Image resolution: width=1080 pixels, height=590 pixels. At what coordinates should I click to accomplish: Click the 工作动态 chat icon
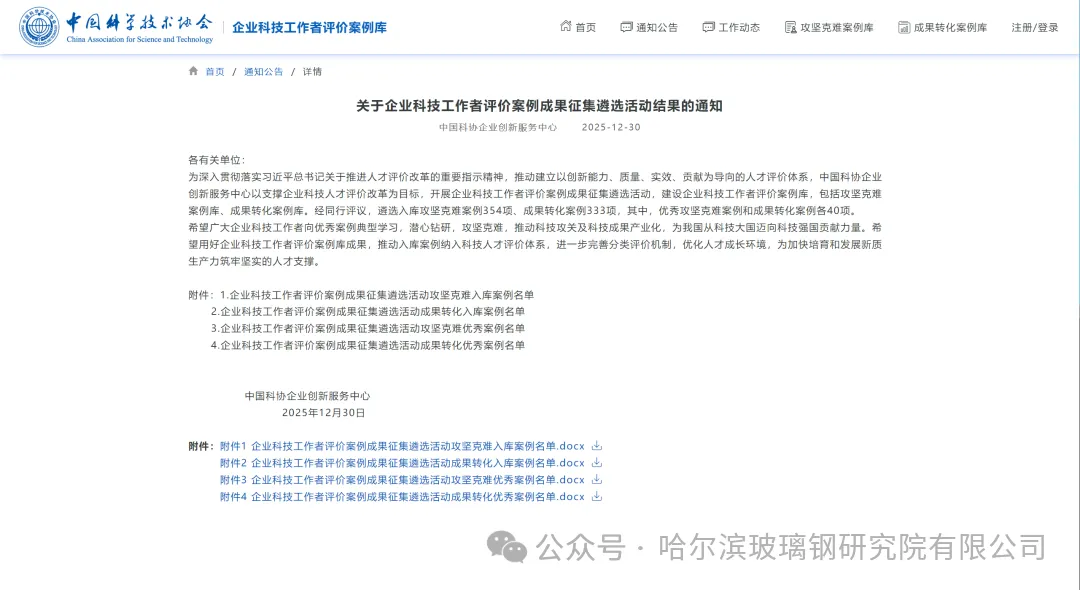coord(708,27)
